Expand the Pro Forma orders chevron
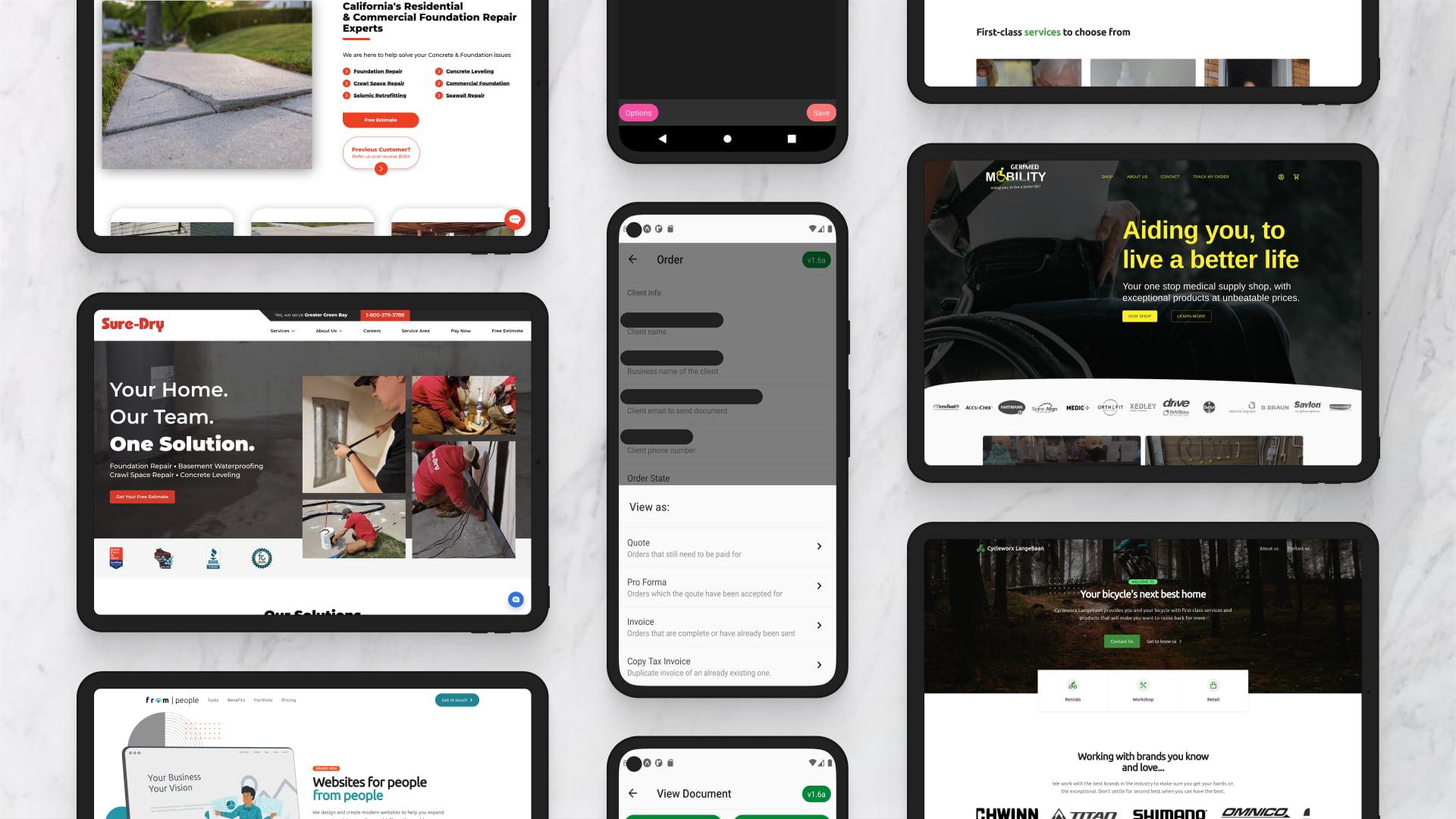Image resolution: width=1456 pixels, height=819 pixels. coord(818,586)
